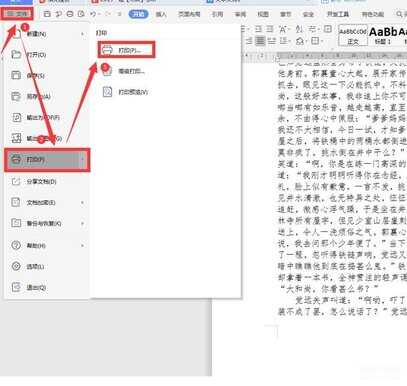Choose 打开(O) in the file menu
Screen dimensions: 407x386
coord(47,55)
